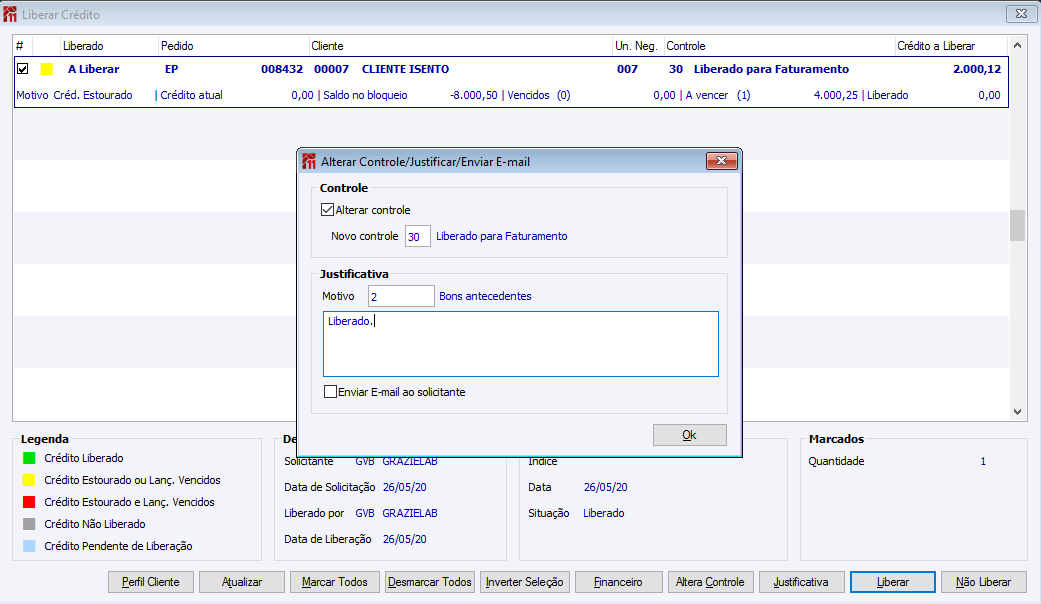Click the Justificativa button at bottom

coord(801,582)
